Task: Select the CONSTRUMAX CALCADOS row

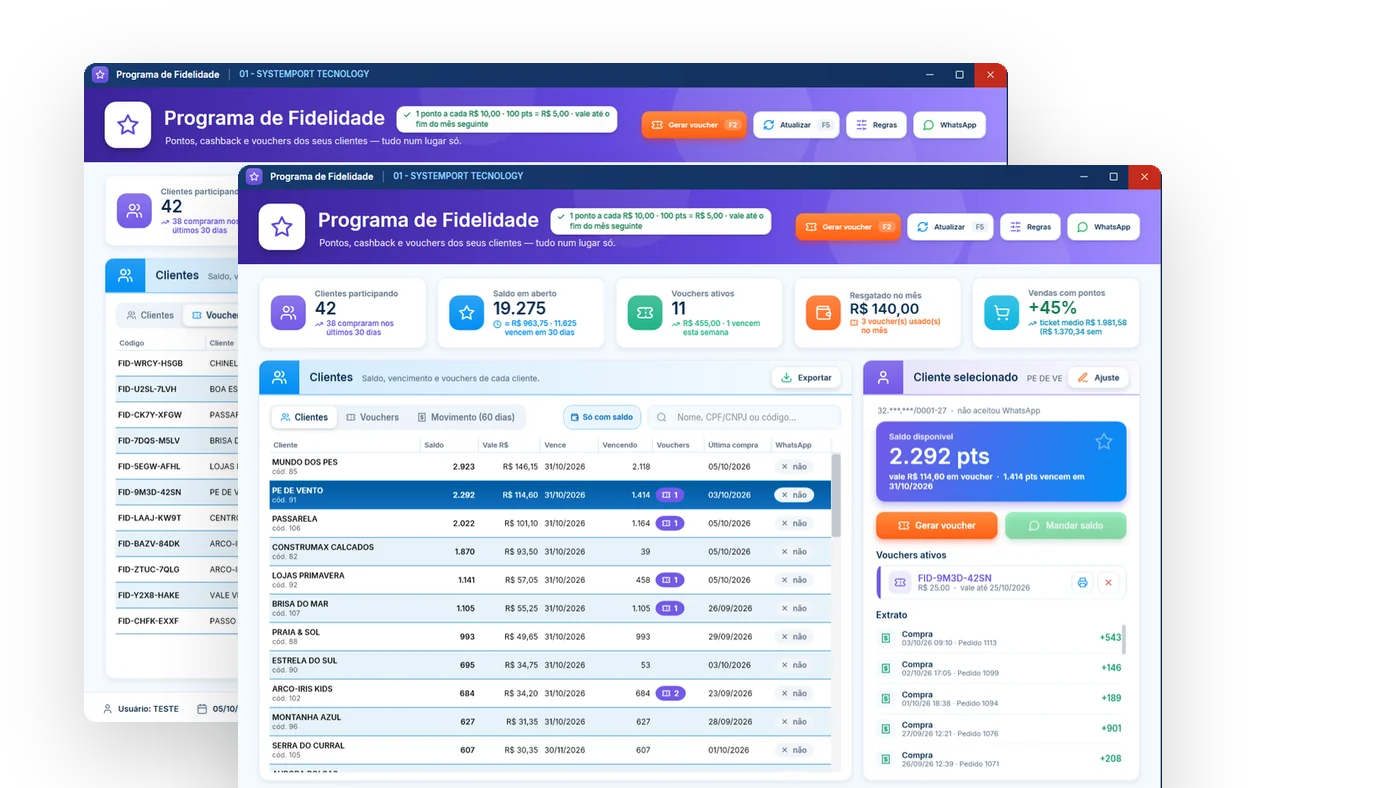Action: (x=550, y=552)
